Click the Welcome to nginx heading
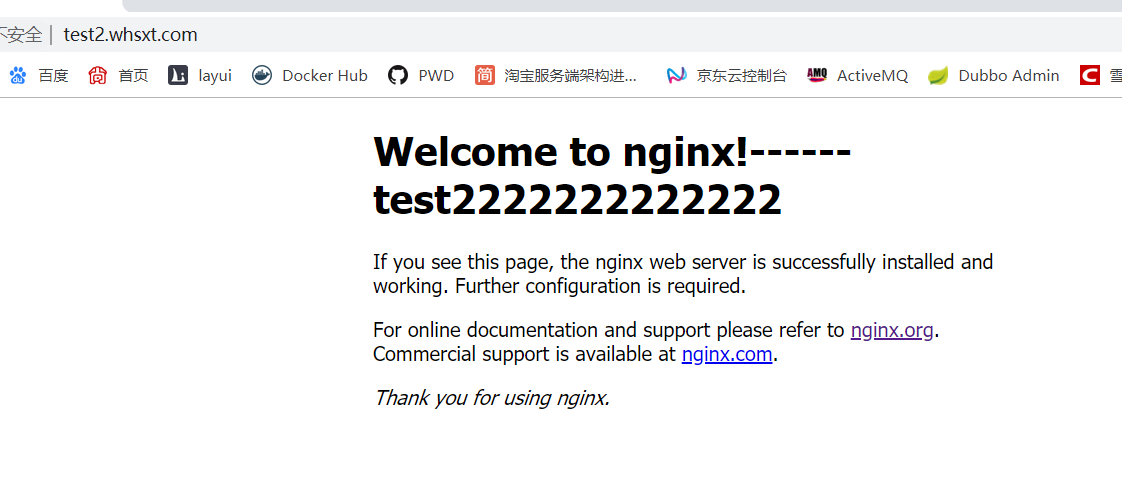The width and height of the screenshot is (1122, 491). click(x=611, y=152)
